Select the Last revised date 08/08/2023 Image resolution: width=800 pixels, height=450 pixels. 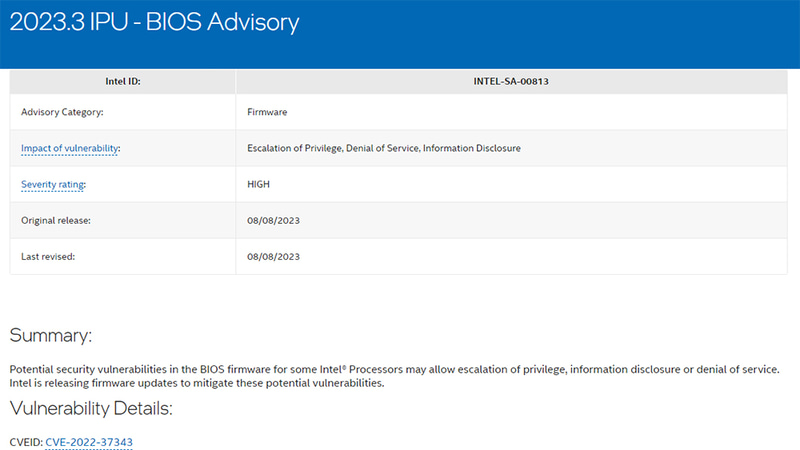coord(274,256)
